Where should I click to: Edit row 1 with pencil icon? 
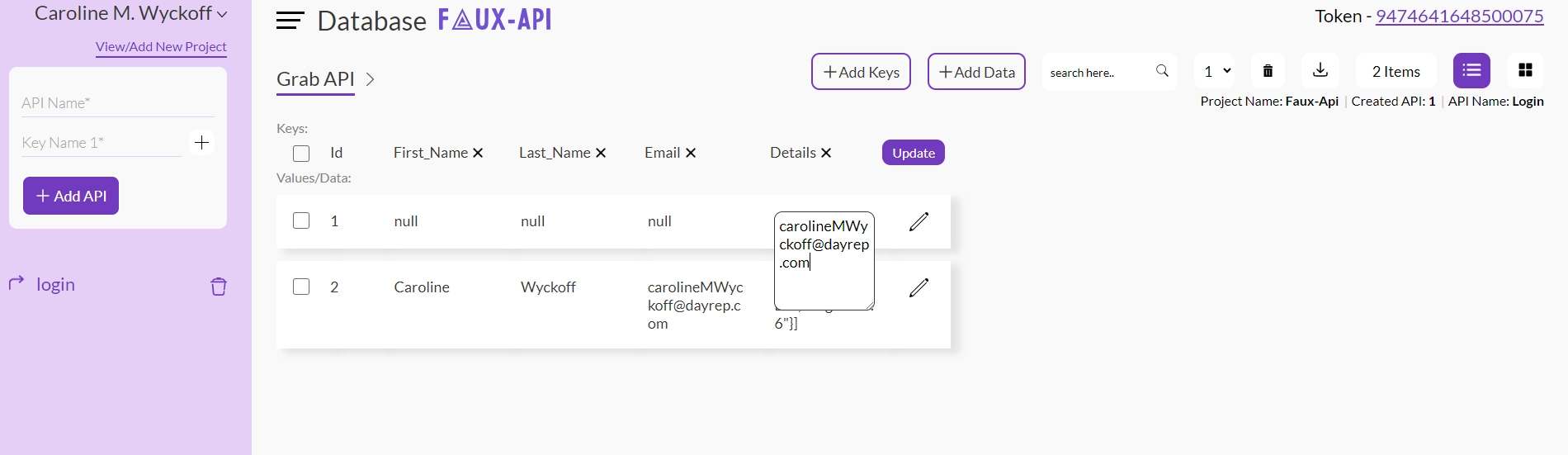pos(919,221)
